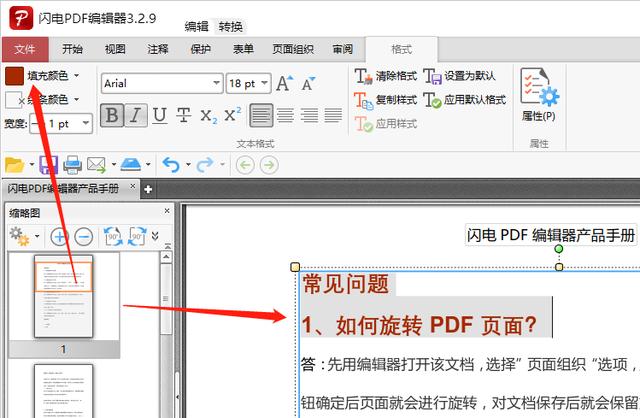Close the 缩略图 thumbnail panel
The height and width of the screenshot is (418, 640).
point(167,211)
